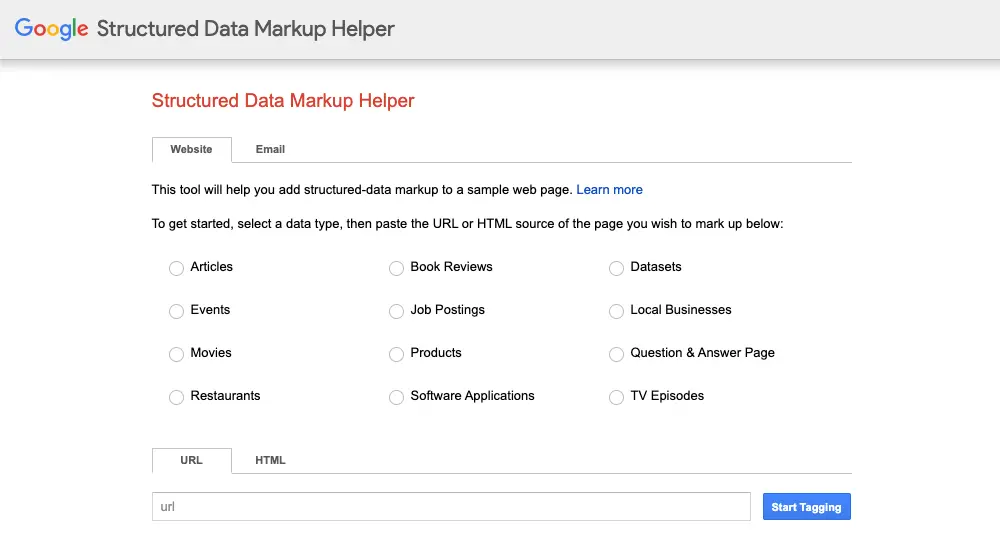This screenshot has height=560, width=1000.
Task: Pick the Restaurants radio button
Action: click(x=177, y=397)
